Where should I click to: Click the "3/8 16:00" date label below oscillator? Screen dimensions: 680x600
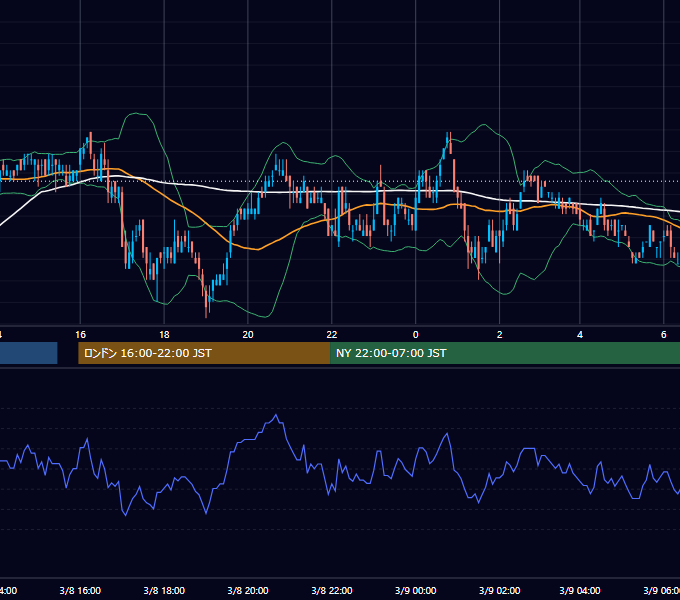coord(80,590)
